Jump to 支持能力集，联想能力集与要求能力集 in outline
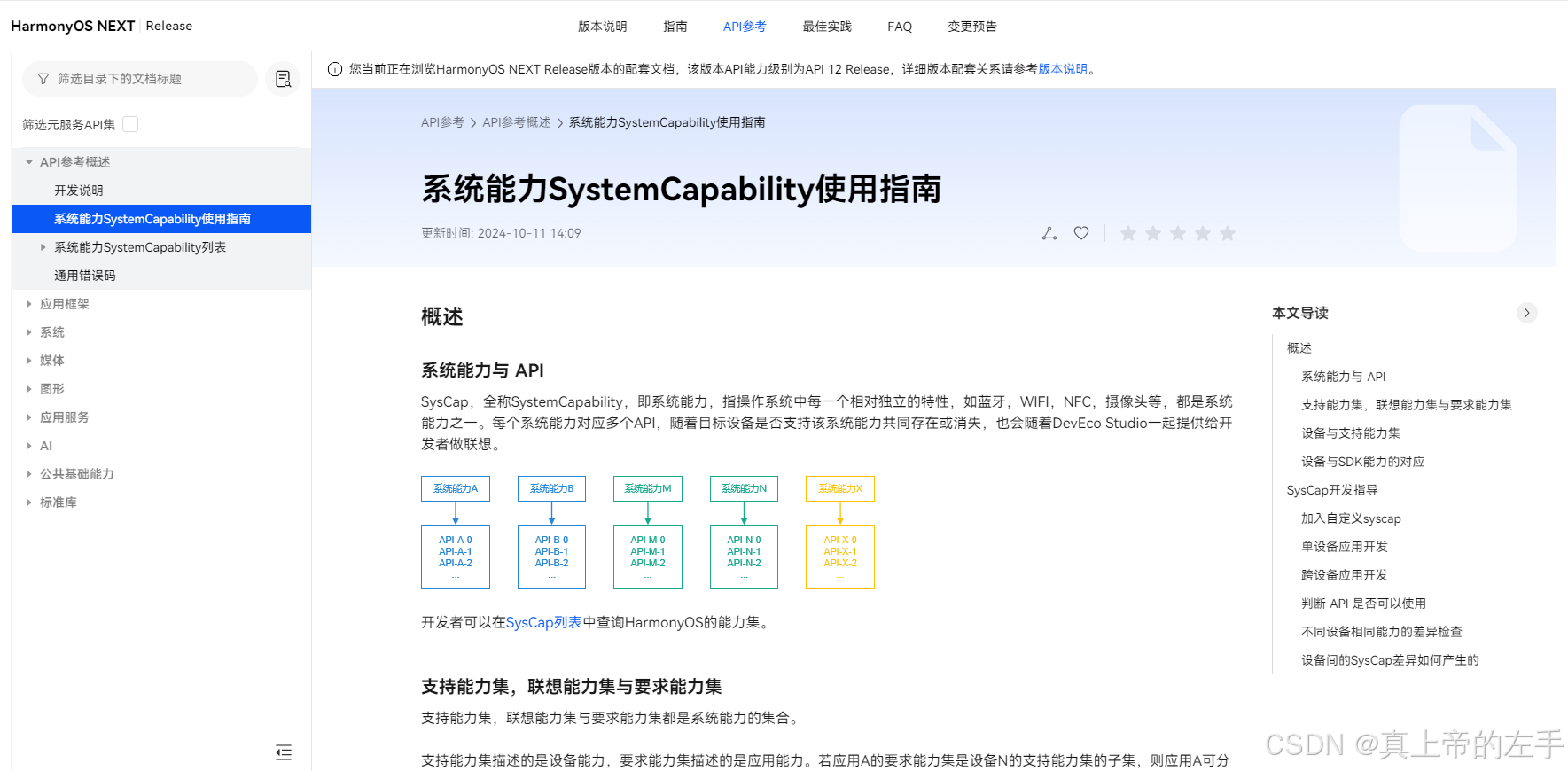This screenshot has width=1568, height=771. tap(1407, 405)
